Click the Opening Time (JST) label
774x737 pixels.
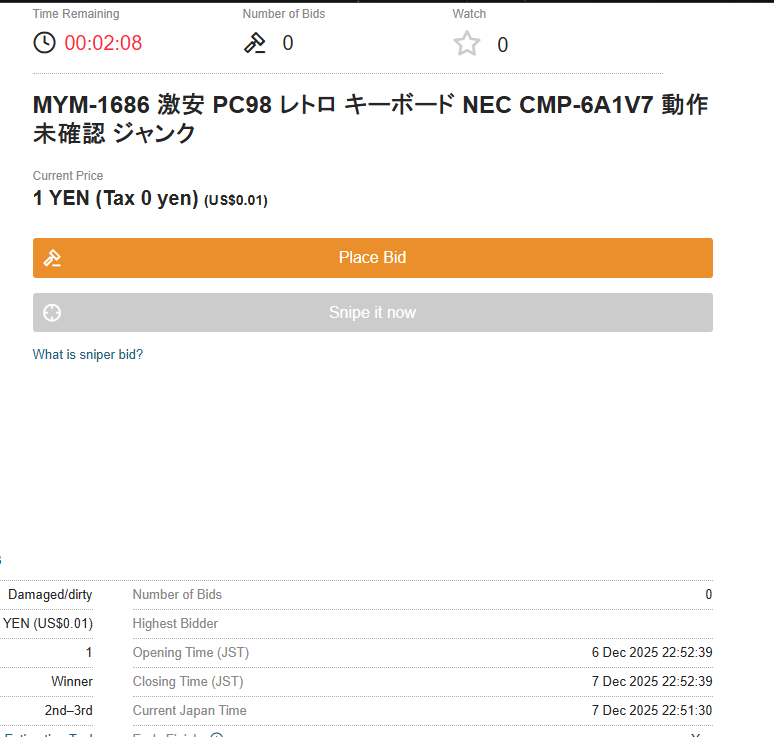pyautogui.click(x=191, y=652)
